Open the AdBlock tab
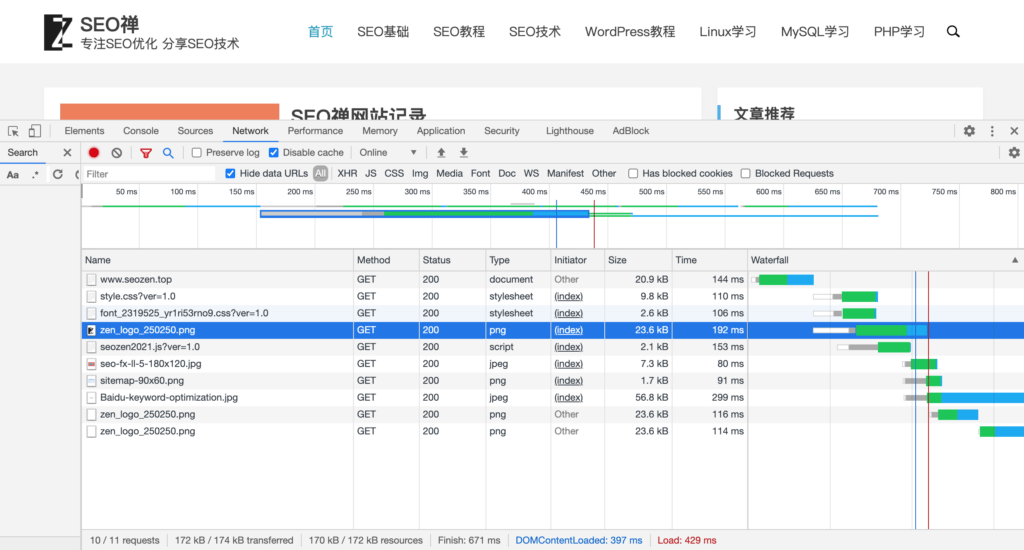Screen dimensions: 1024x550 click(x=630, y=131)
